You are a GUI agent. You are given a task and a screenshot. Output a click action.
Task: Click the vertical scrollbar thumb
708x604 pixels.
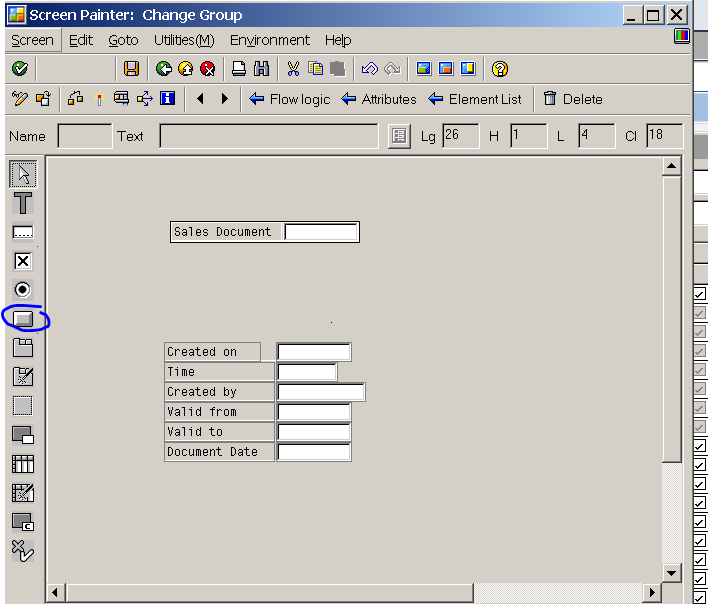click(671, 319)
